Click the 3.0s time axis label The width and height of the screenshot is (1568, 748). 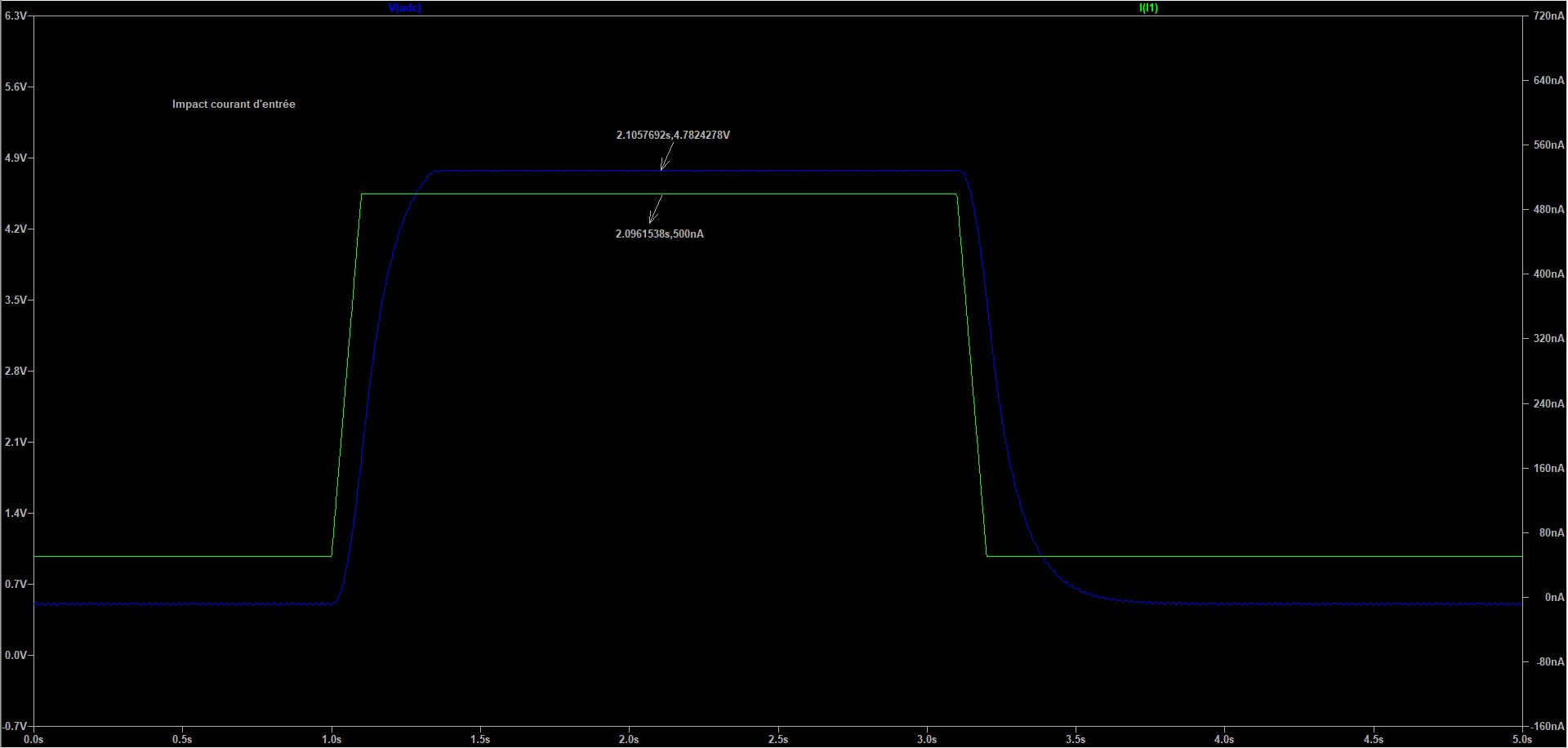(927, 740)
